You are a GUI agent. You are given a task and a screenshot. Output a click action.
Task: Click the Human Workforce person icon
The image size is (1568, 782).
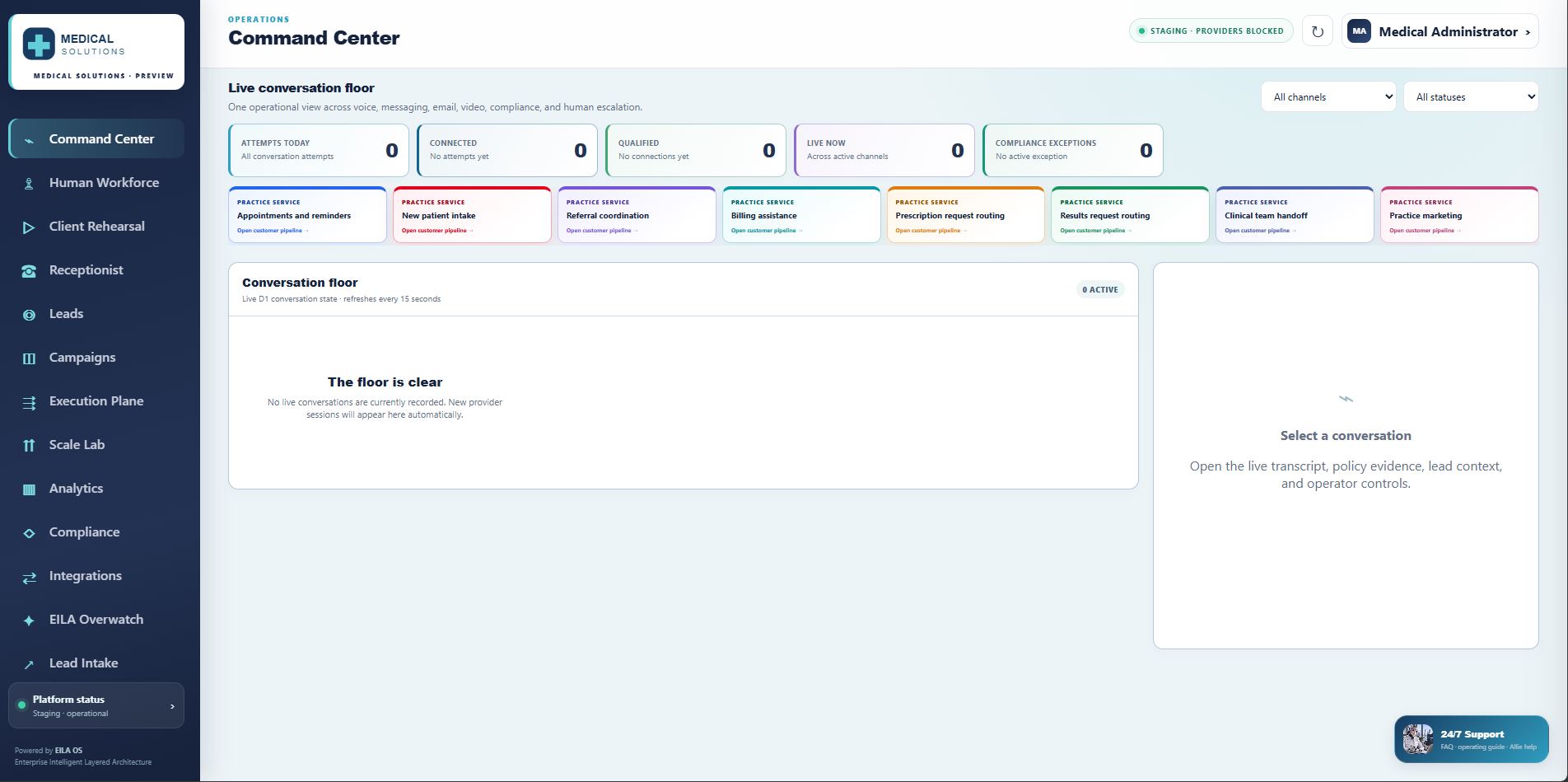tap(29, 184)
